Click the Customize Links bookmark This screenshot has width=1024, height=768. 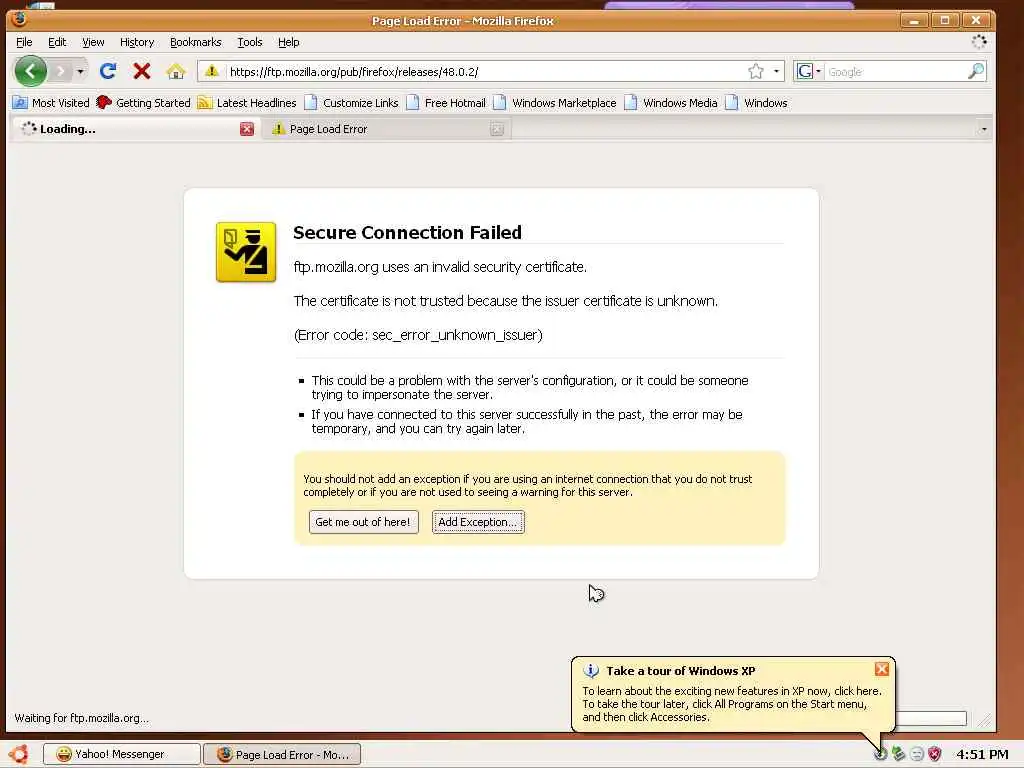click(x=351, y=103)
